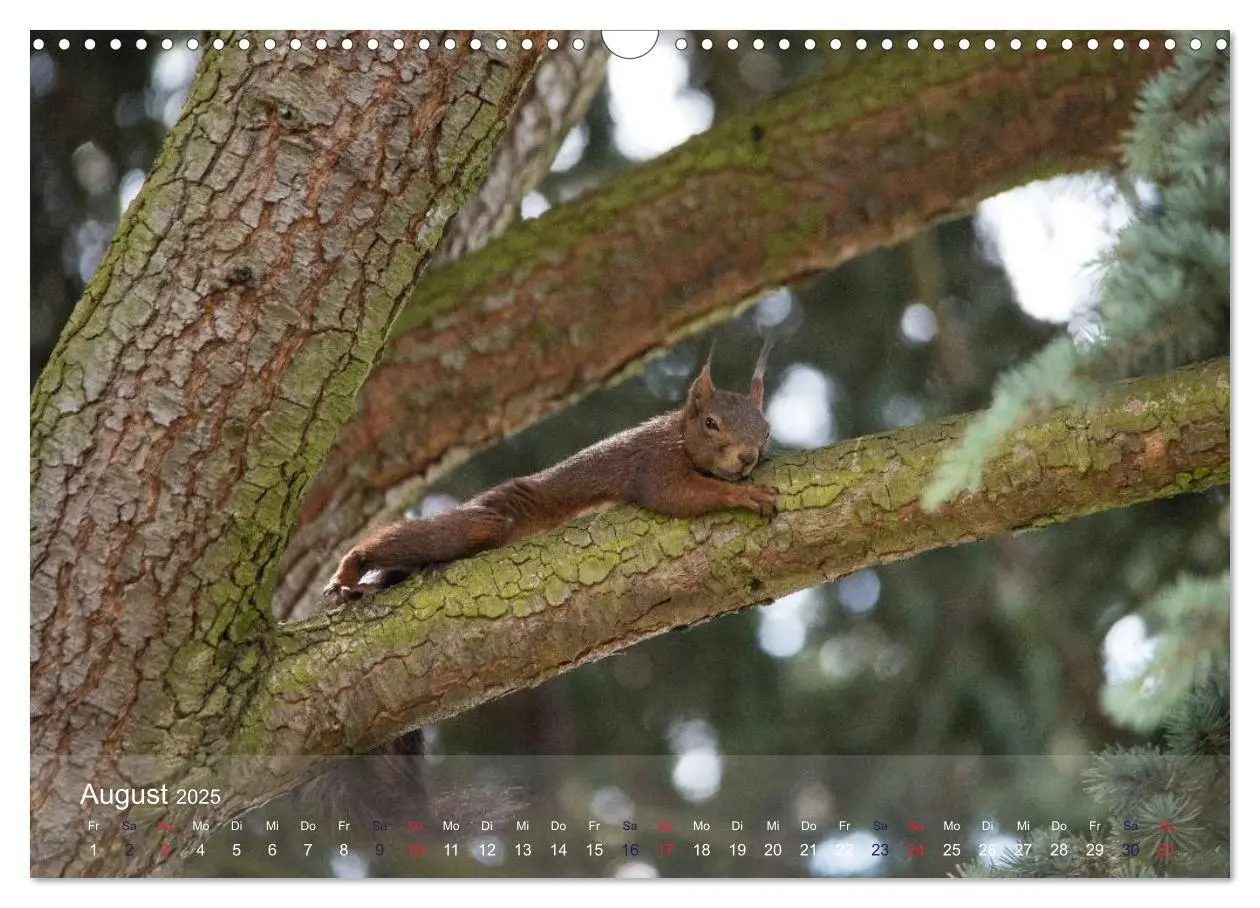Select day 4 in the calendar strip
This screenshot has width=1260, height=908.
[x=201, y=850]
